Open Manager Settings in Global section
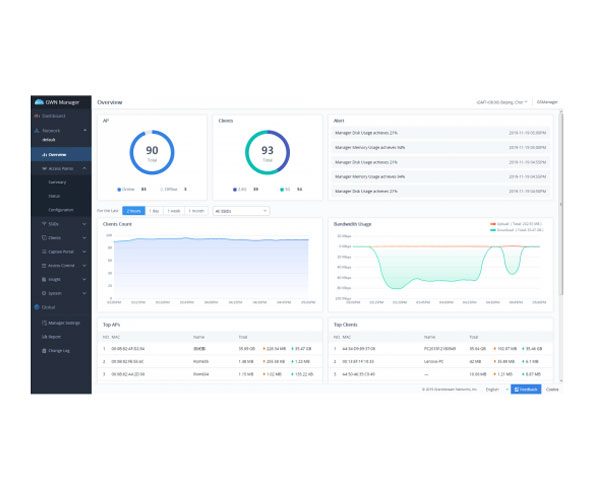This screenshot has width=600, height=492. coord(63,323)
